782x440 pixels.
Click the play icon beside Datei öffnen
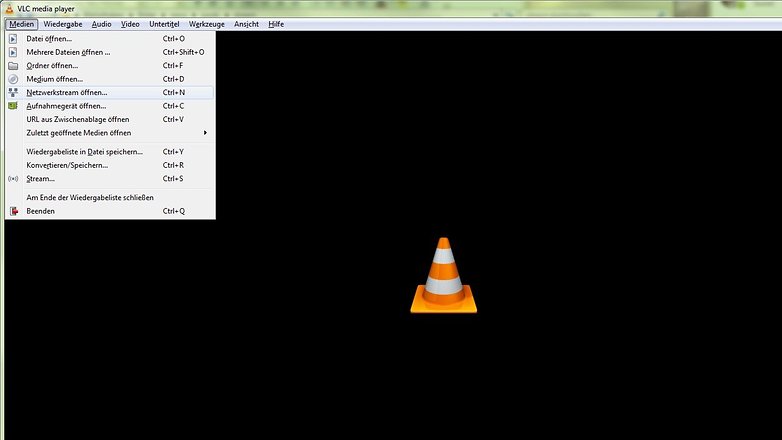point(13,38)
